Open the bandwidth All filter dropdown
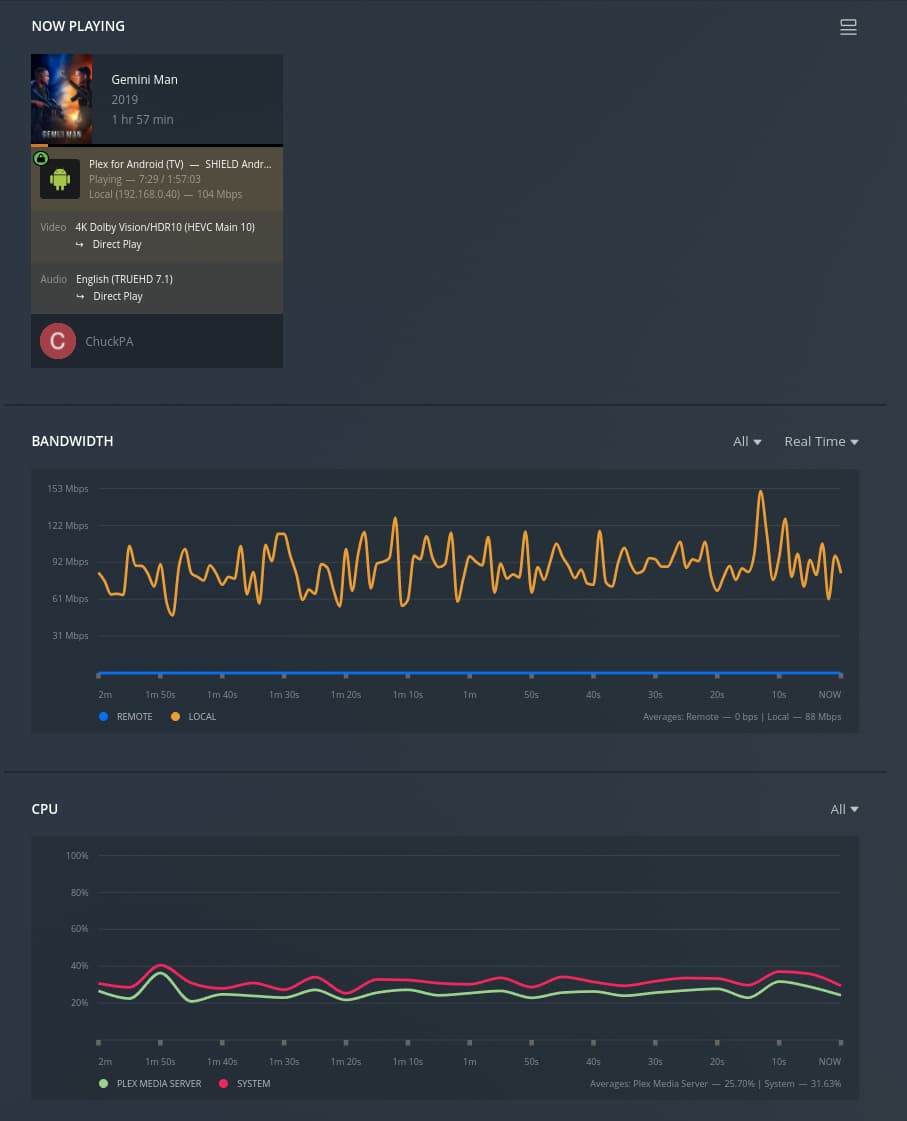Image resolution: width=907 pixels, height=1121 pixels. [747, 442]
